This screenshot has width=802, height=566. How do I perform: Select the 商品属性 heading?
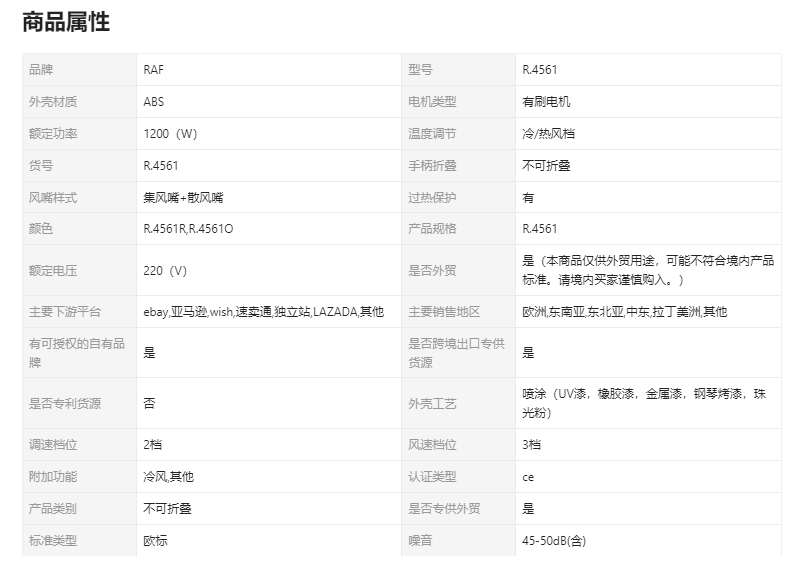(66, 22)
